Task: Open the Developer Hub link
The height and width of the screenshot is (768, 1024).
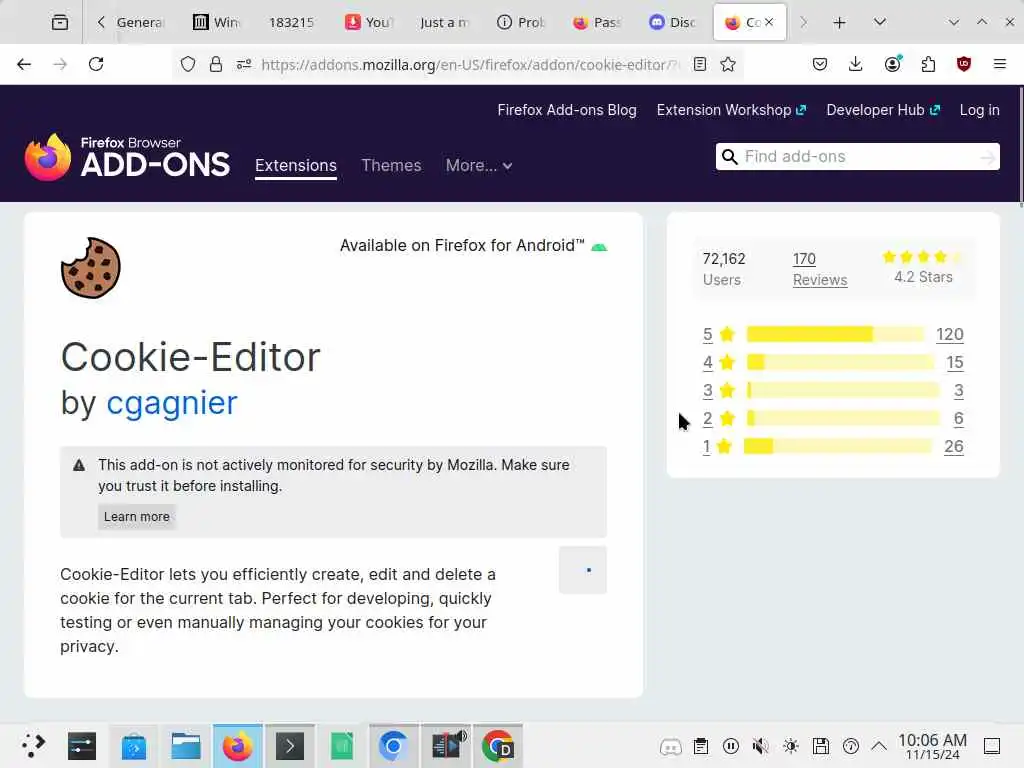Action: tap(883, 110)
